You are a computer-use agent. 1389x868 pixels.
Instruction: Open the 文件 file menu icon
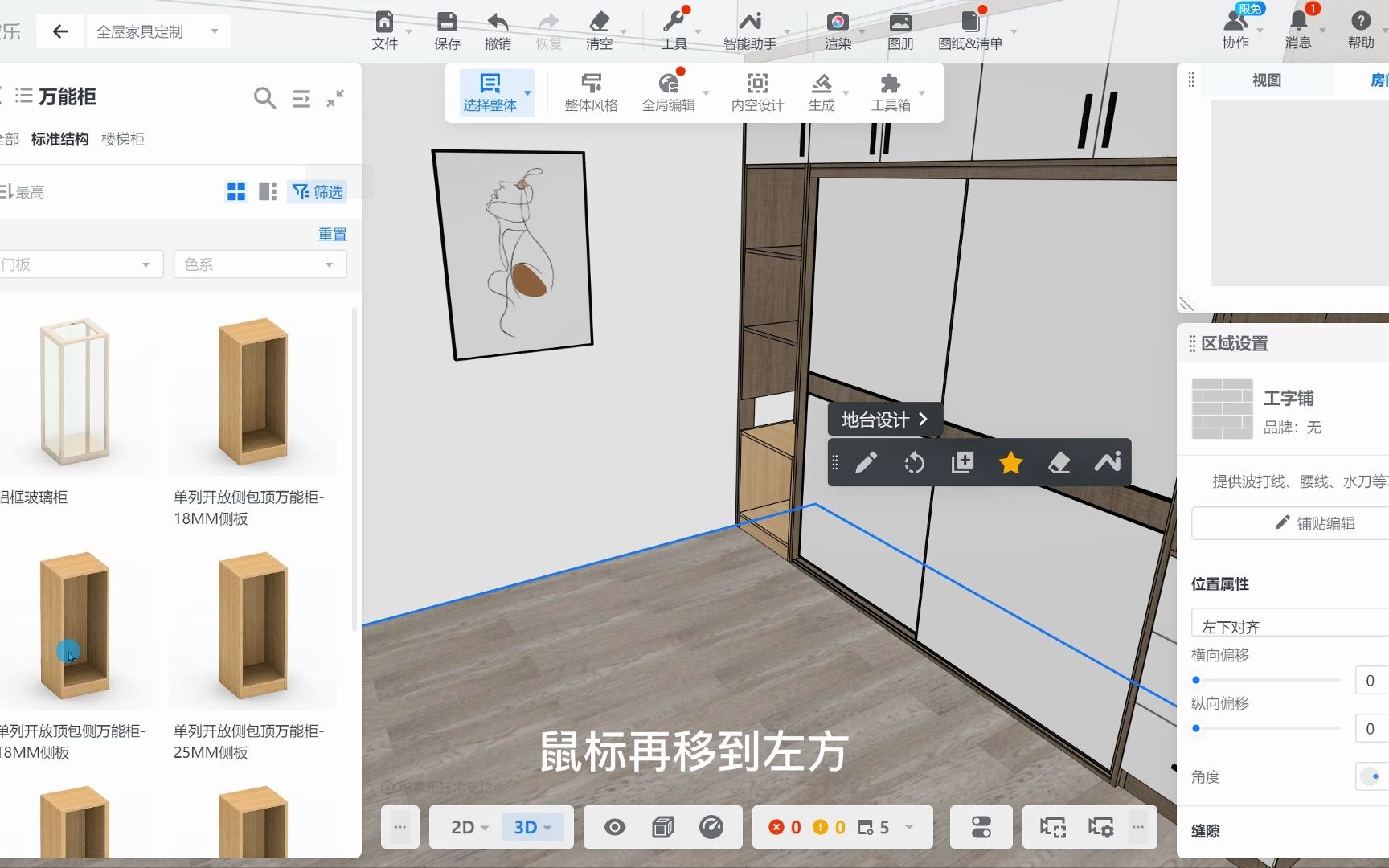click(385, 22)
